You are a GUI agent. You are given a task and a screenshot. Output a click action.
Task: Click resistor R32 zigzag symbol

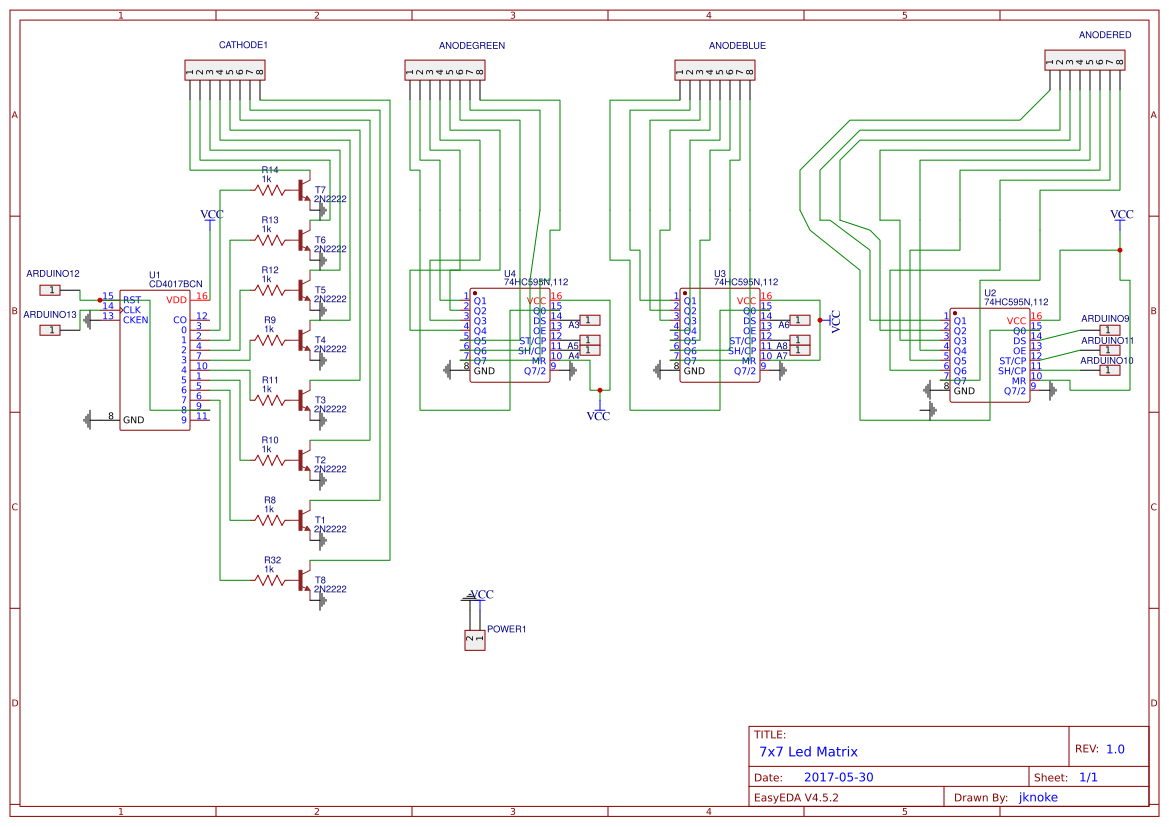point(269,579)
